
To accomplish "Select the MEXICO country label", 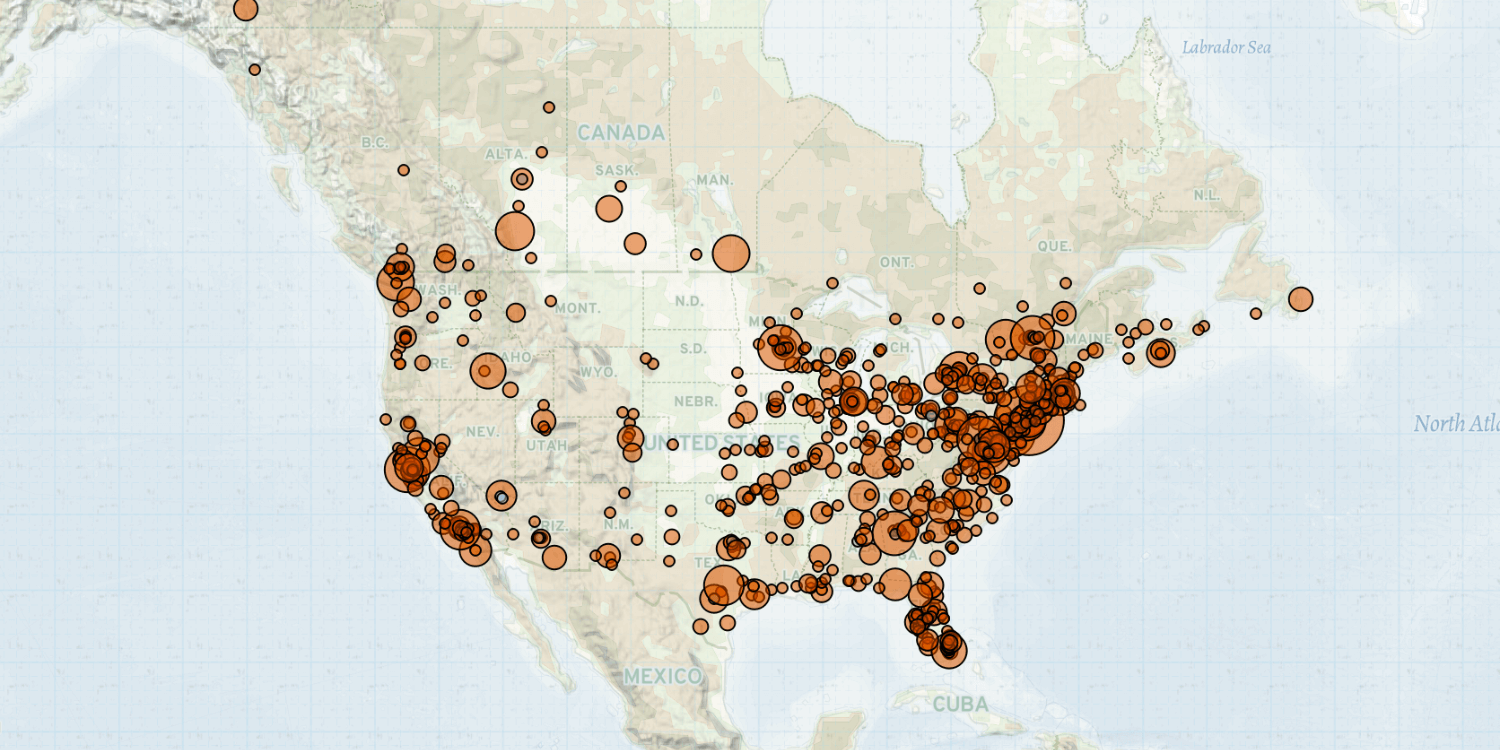I will (x=663, y=677).
